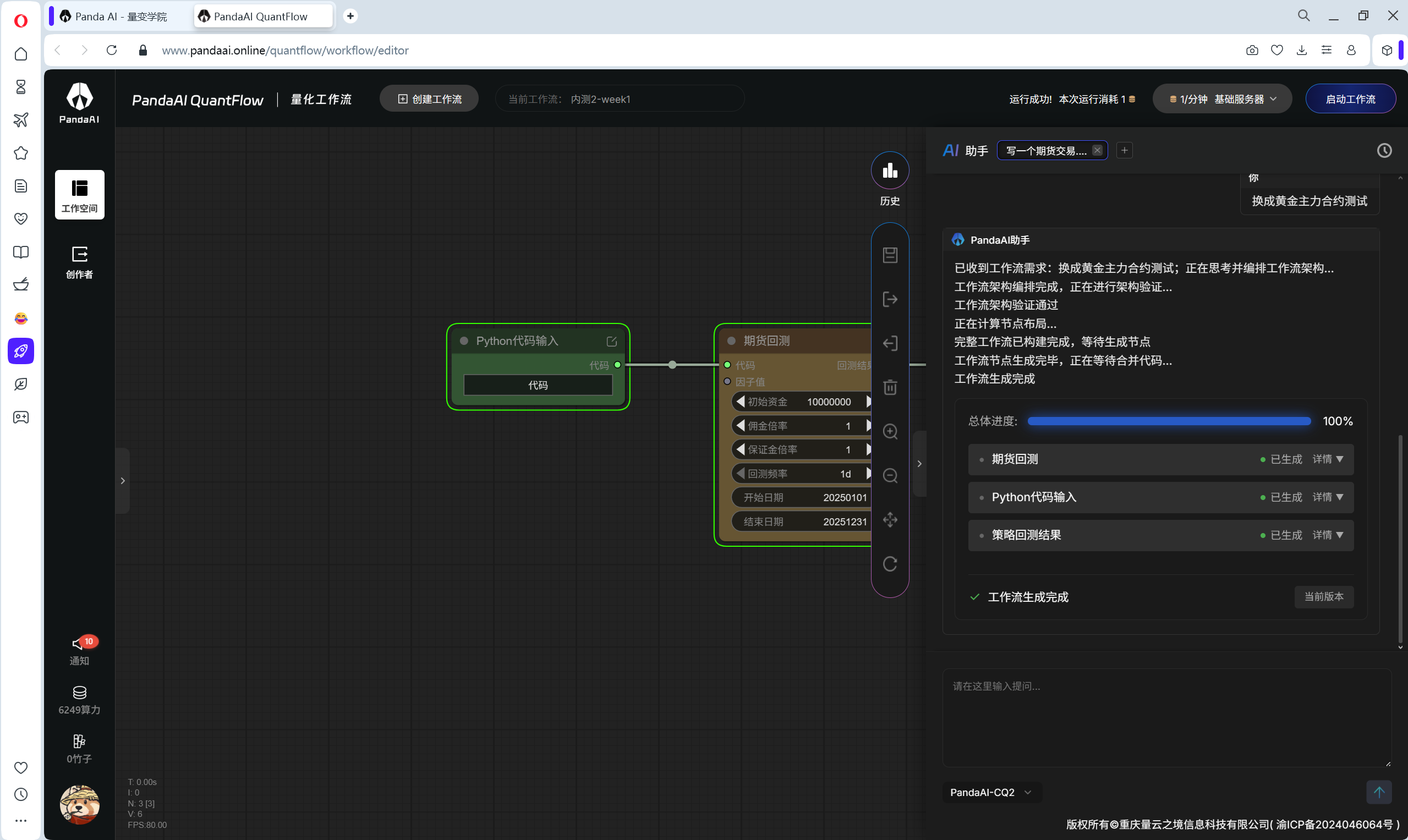1408x840 pixels.
Task: Open the gamepad icon in Opera sidebar
Action: (x=21, y=417)
